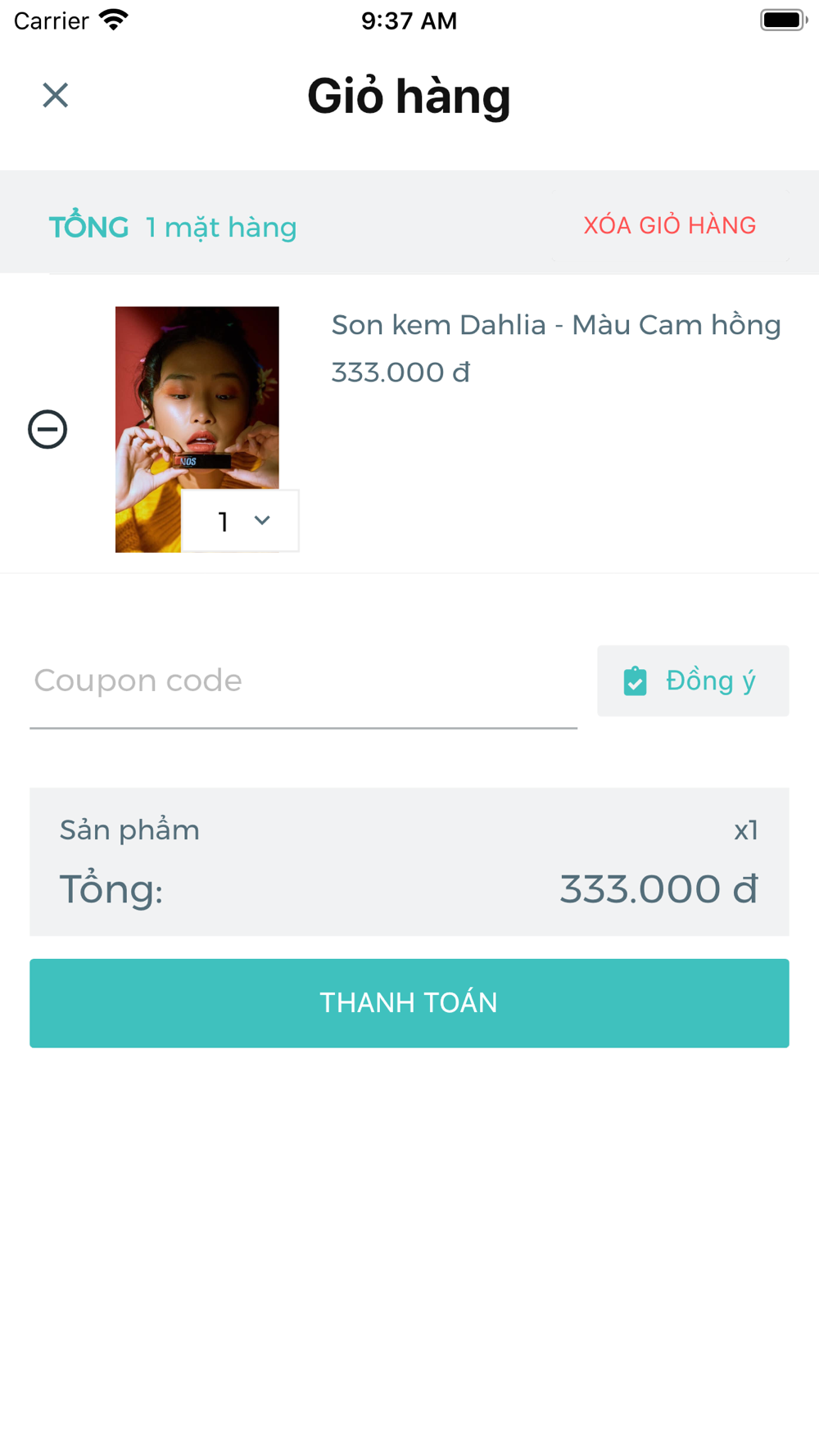
Task: Tap the 333.000 đ item price
Action: 400,373
